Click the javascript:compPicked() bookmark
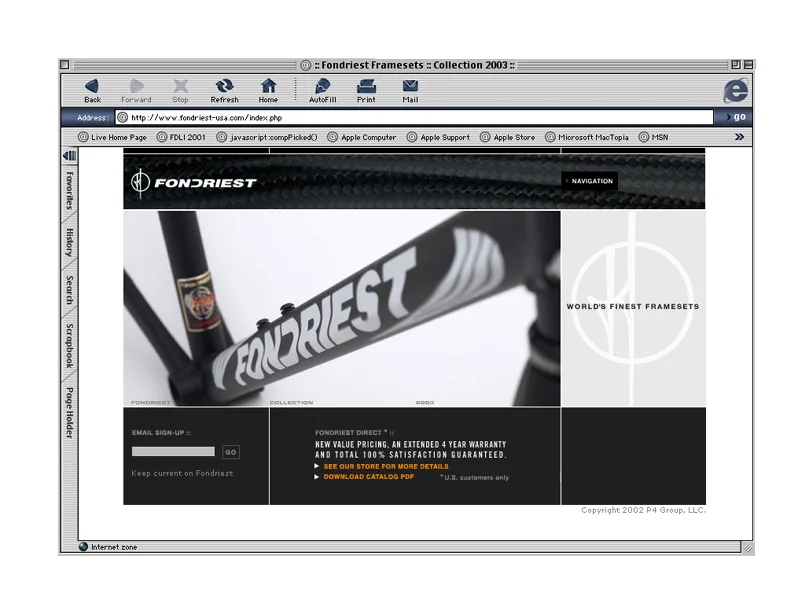This screenshot has height=600, width=800. click(267, 137)
